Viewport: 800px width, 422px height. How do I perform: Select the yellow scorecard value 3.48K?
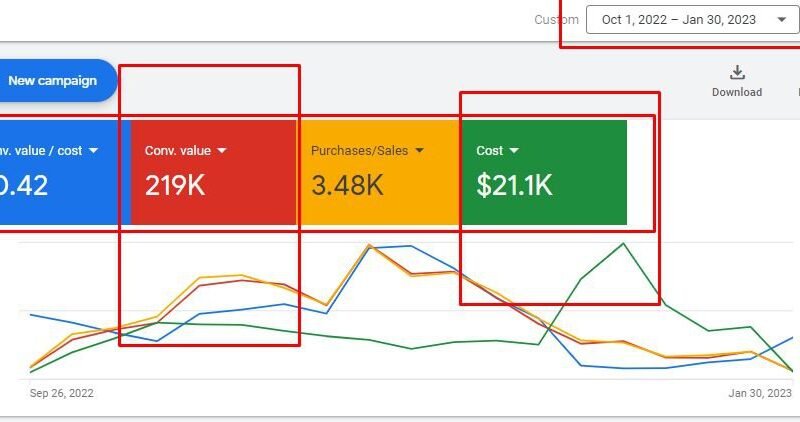tap(347, 185)
